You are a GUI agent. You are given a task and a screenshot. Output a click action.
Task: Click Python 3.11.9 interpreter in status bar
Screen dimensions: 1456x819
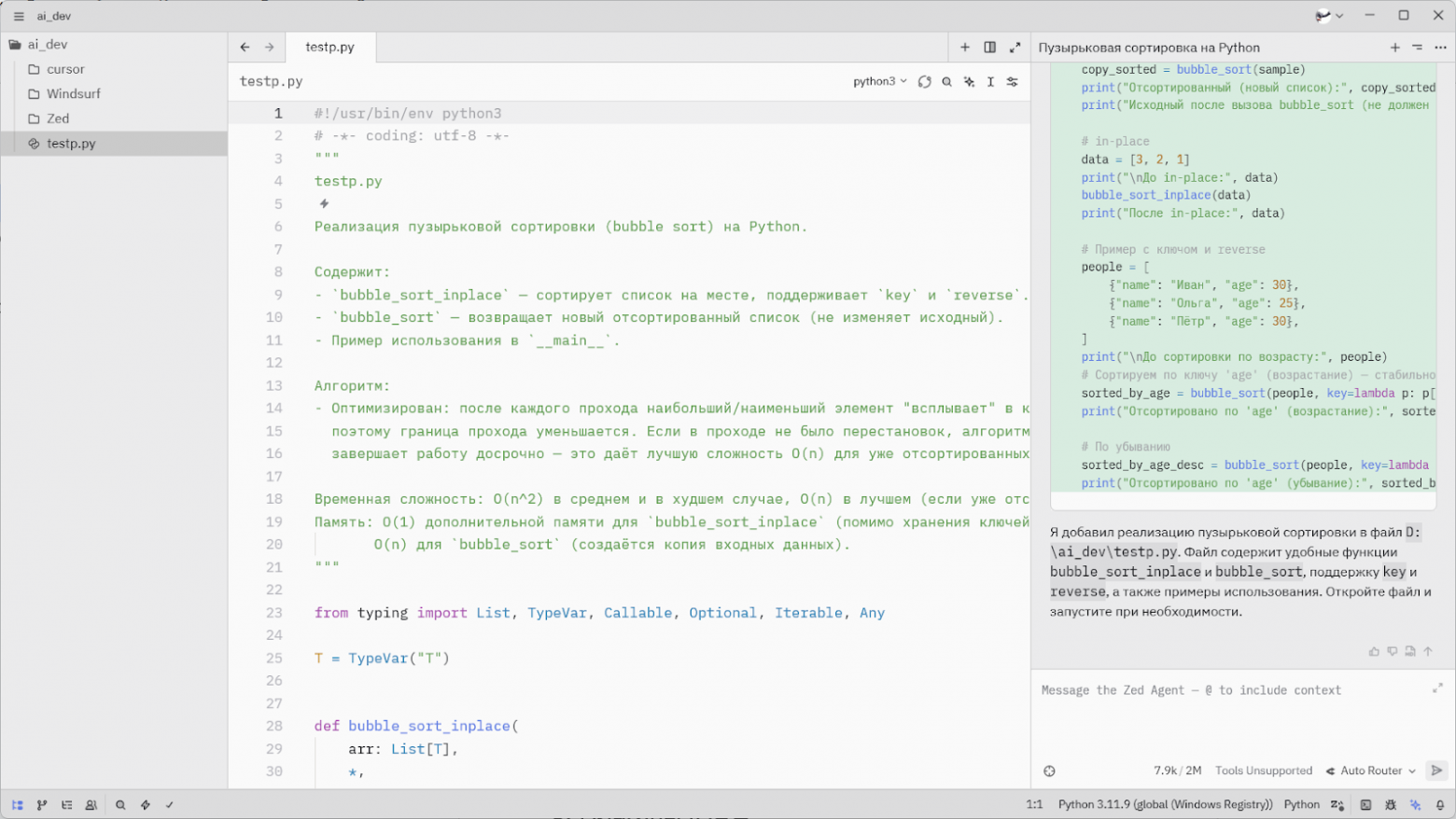[1165, 804]
